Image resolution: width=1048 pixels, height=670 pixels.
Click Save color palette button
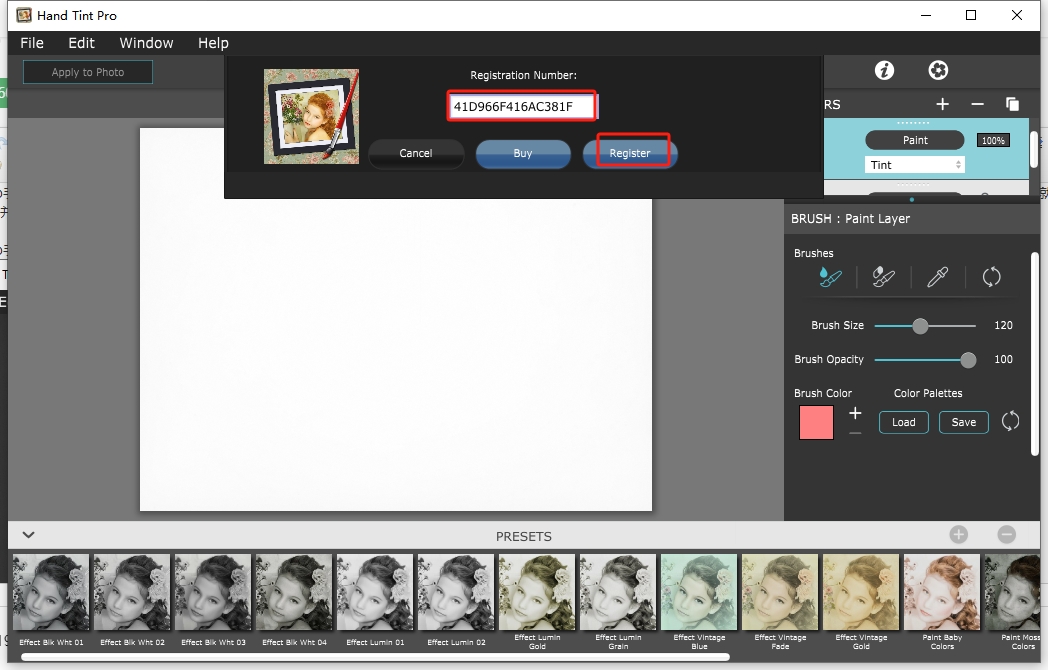coord(964,422)
